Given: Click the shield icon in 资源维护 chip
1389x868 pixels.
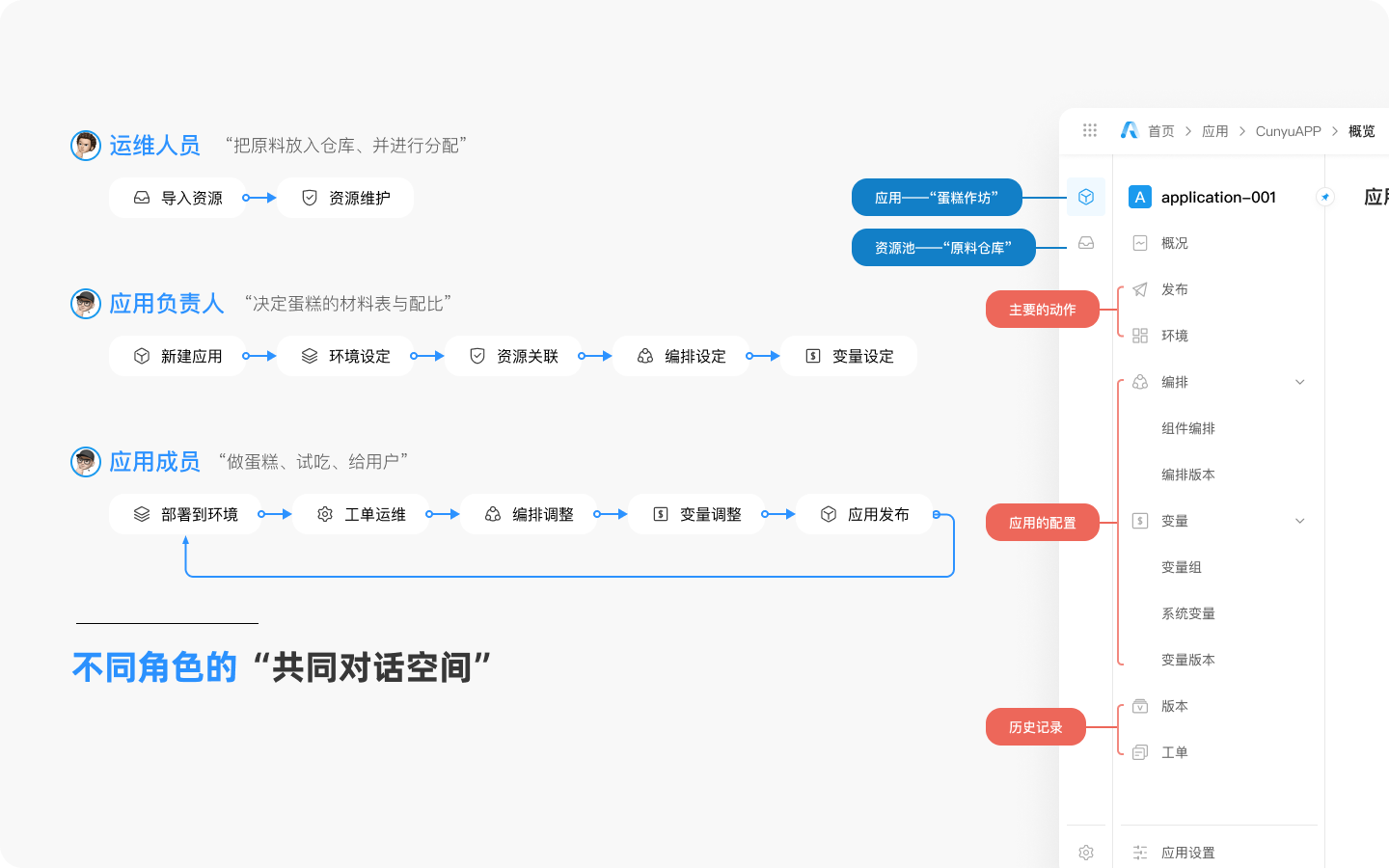Looking at the screenshot, I should point(310,198).
